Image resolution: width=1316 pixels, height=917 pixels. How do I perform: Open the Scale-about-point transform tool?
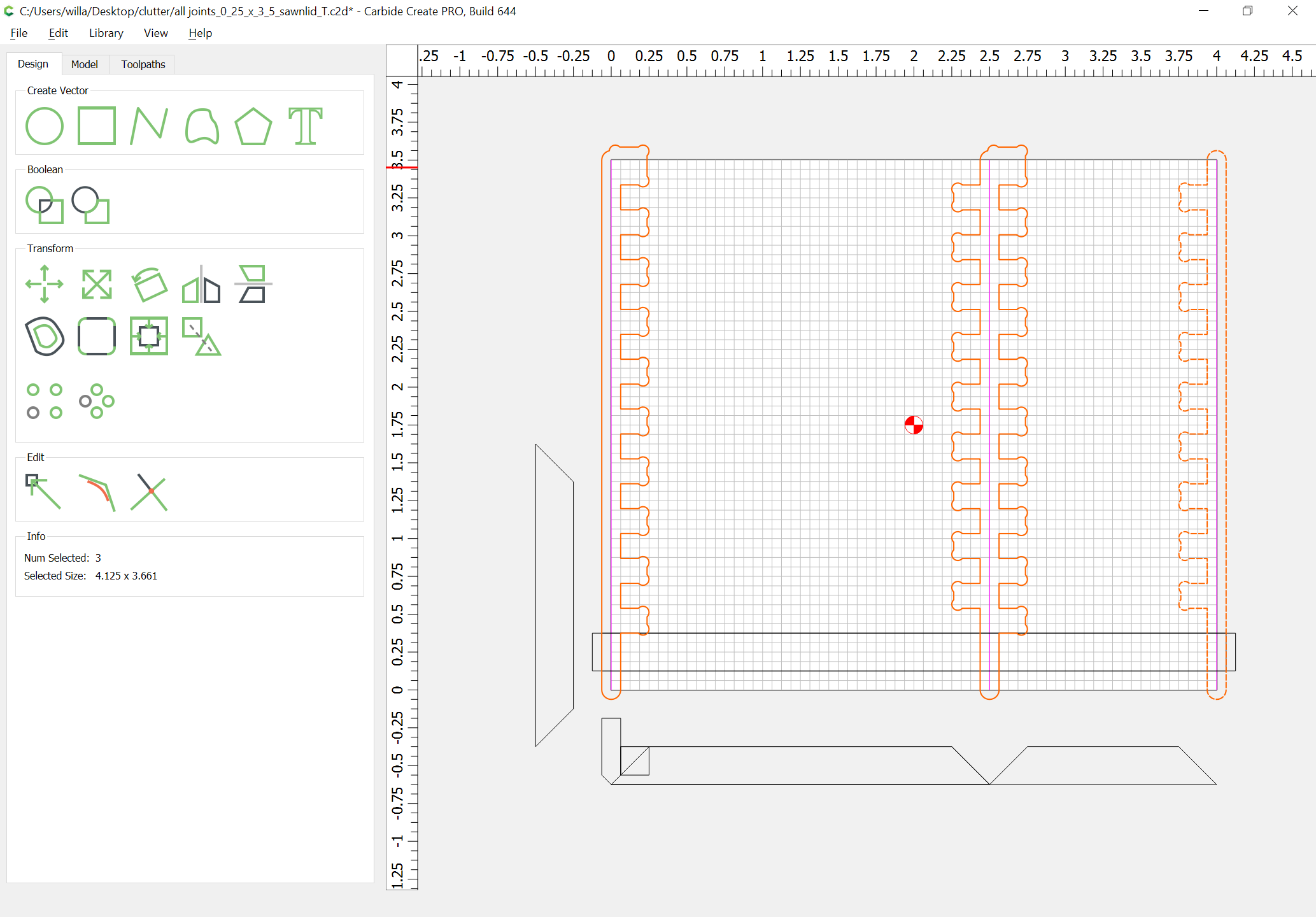[x=201, y=336]
